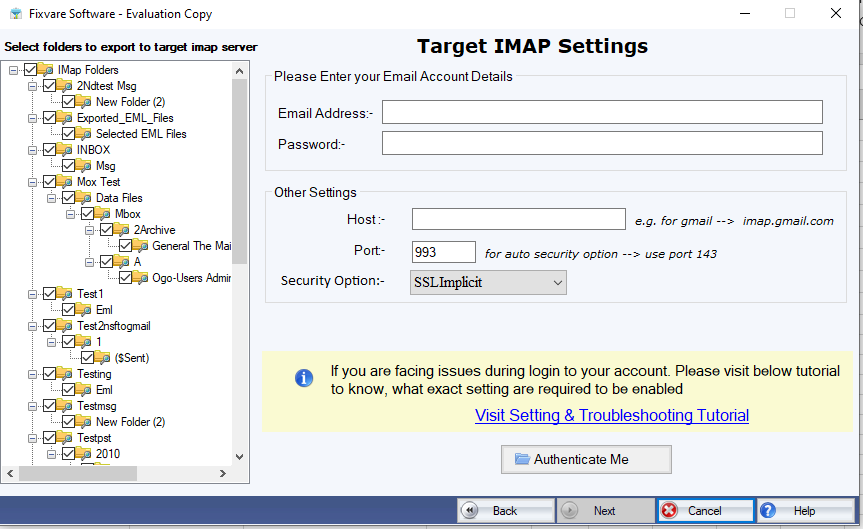Toggle the Testpst checkbox
The image size is (863, 529).
50,438
